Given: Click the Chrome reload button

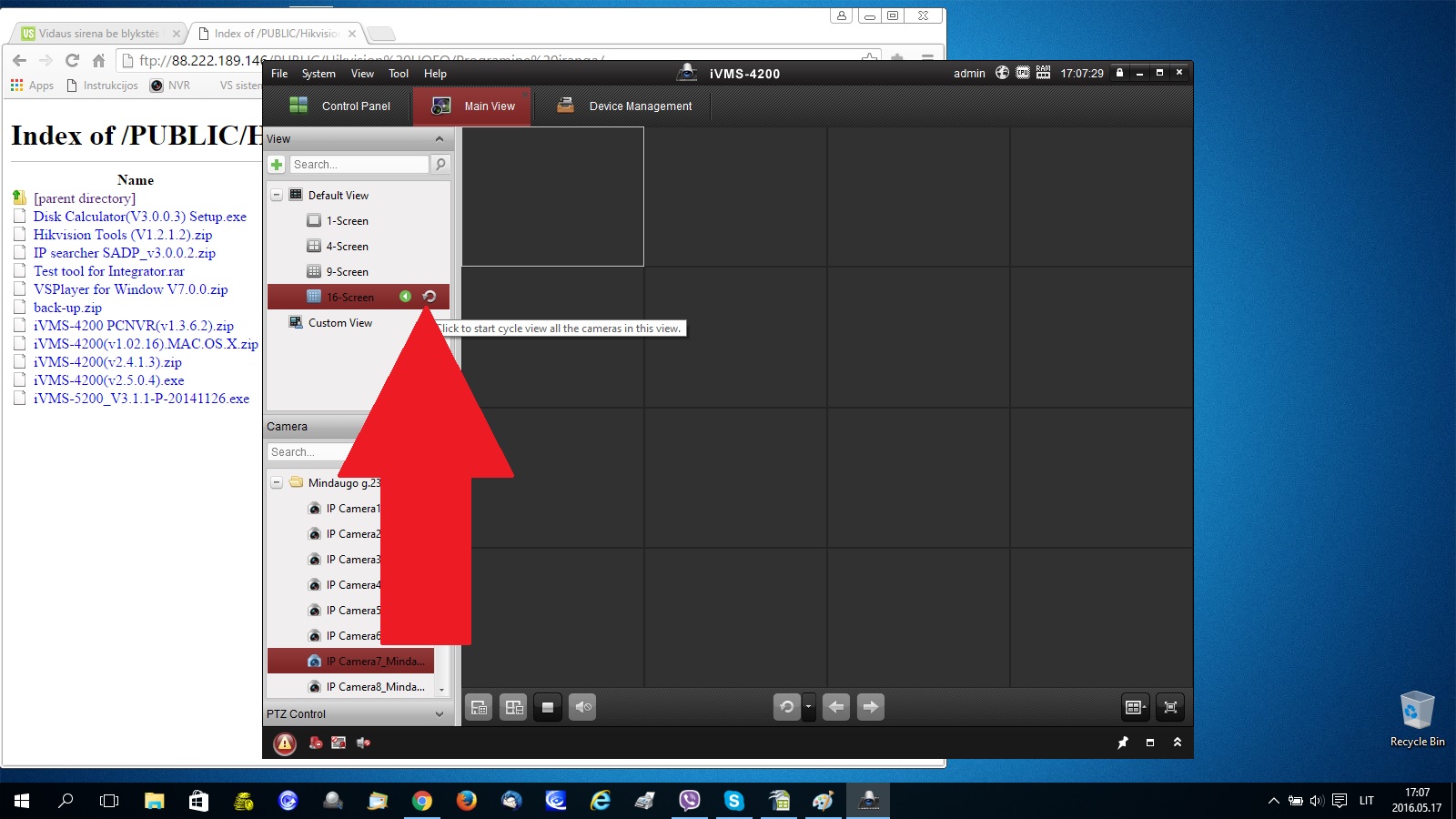Looking at the screenshot, I should tap(72, 61).
